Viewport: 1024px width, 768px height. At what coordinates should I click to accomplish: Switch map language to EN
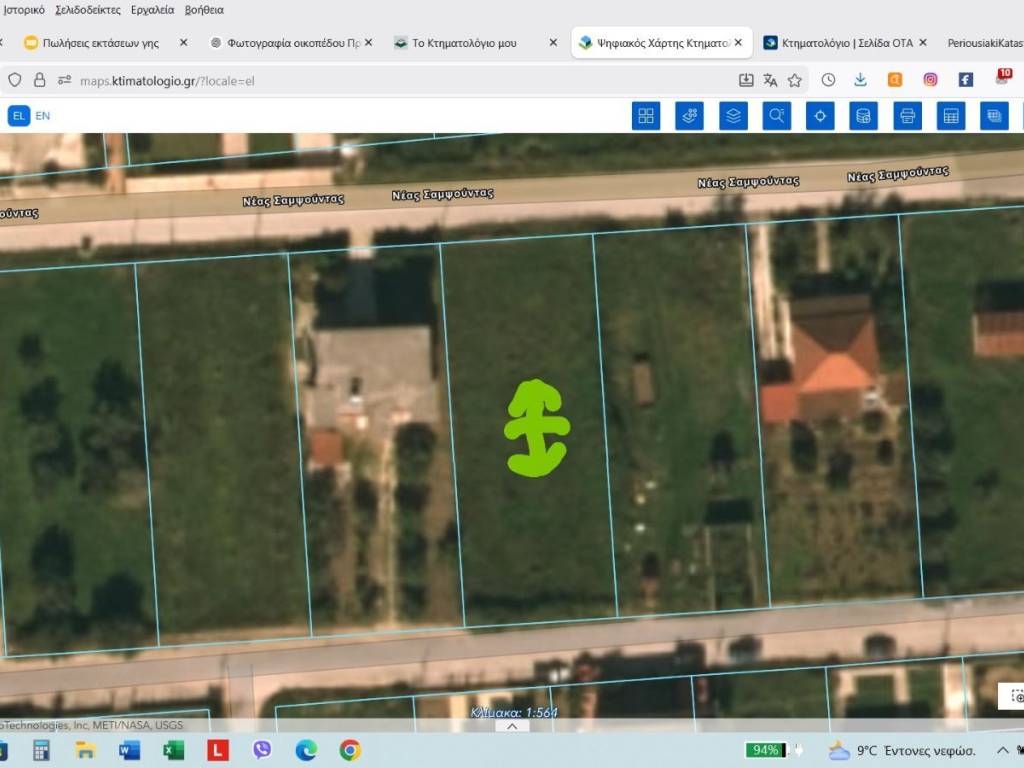coord(43,116)
